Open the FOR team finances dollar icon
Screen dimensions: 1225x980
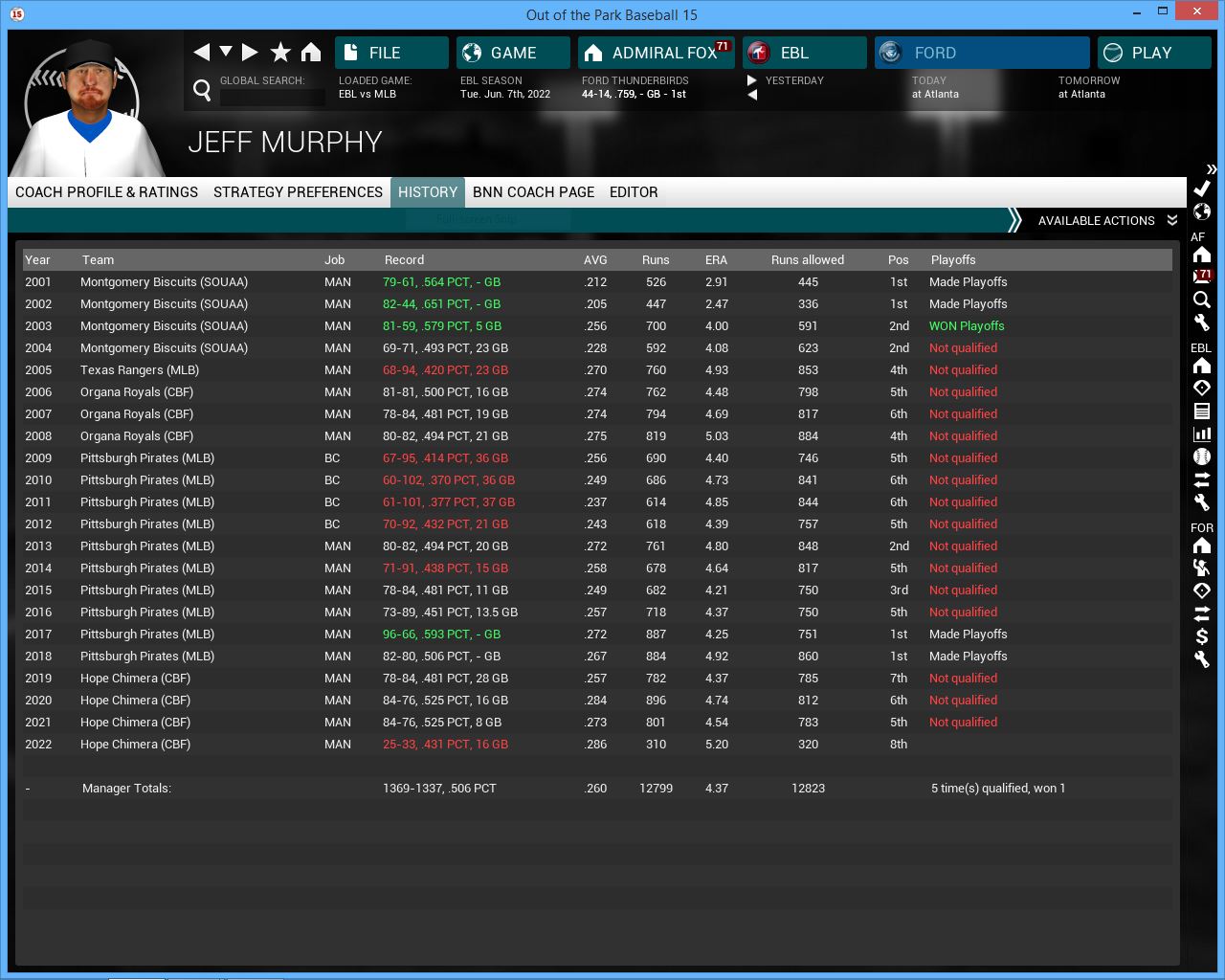pyautogui.click(x=1202, y=636)
